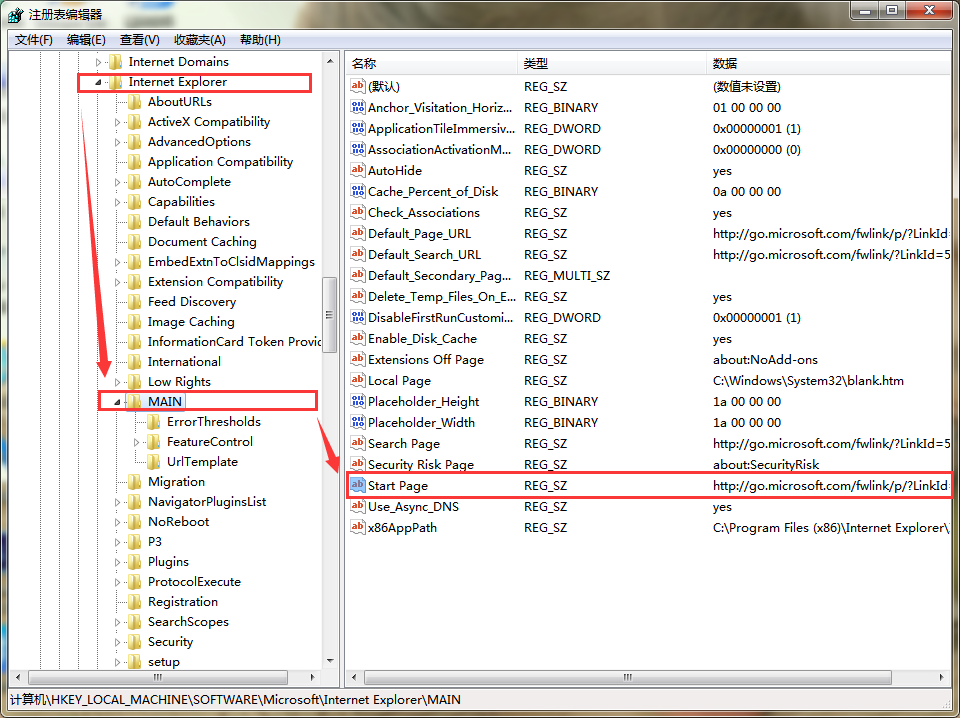The image size is (960, 718).
Task: Open the 文件(F) menu
Action: [34, 40]
